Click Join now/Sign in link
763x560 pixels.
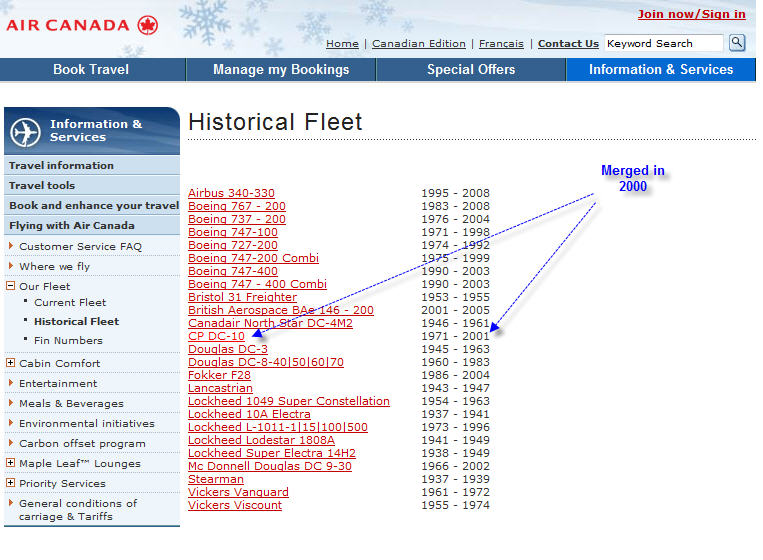click(x=691, y=14)
